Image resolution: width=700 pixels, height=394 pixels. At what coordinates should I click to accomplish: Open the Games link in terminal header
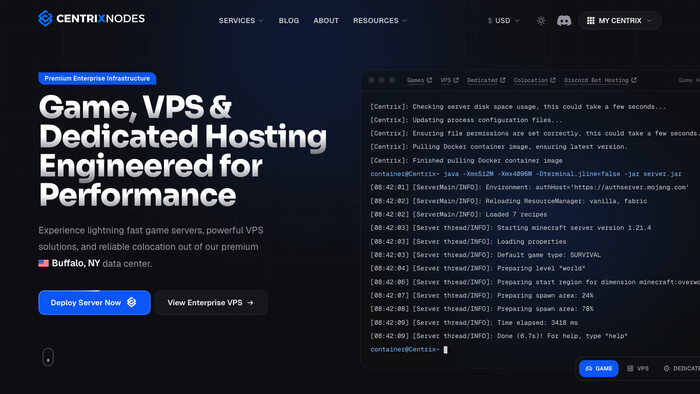coord(419,80)
